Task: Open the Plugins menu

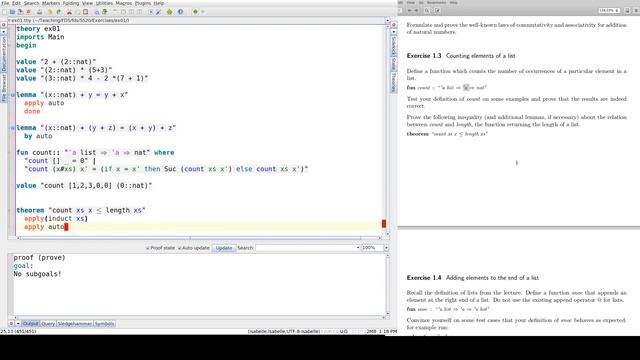Action: coord(143,3)
